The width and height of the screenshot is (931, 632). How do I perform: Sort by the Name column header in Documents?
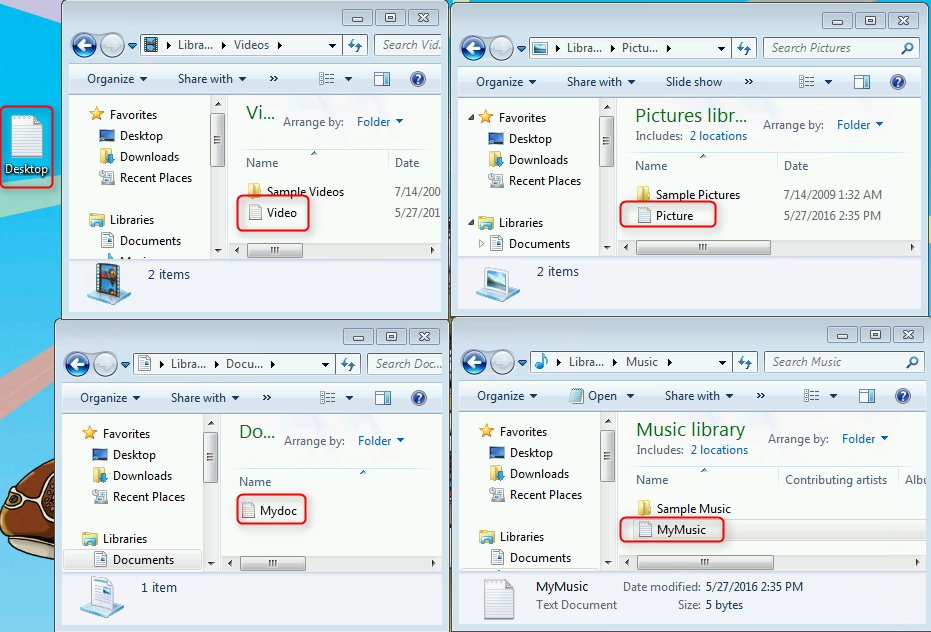254,482
